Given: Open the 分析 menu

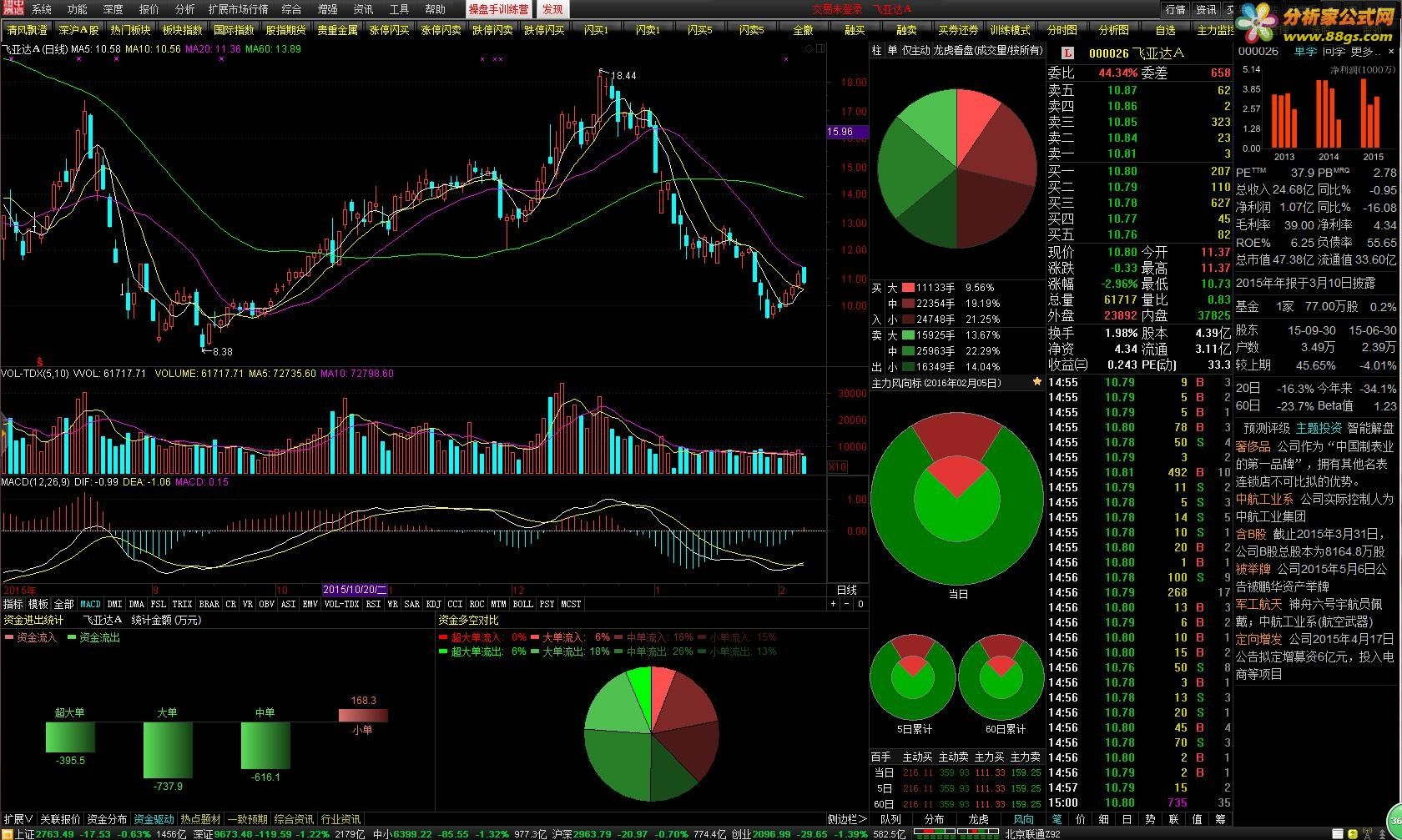Looking at the screenshot, I should (x=184, y=9).
